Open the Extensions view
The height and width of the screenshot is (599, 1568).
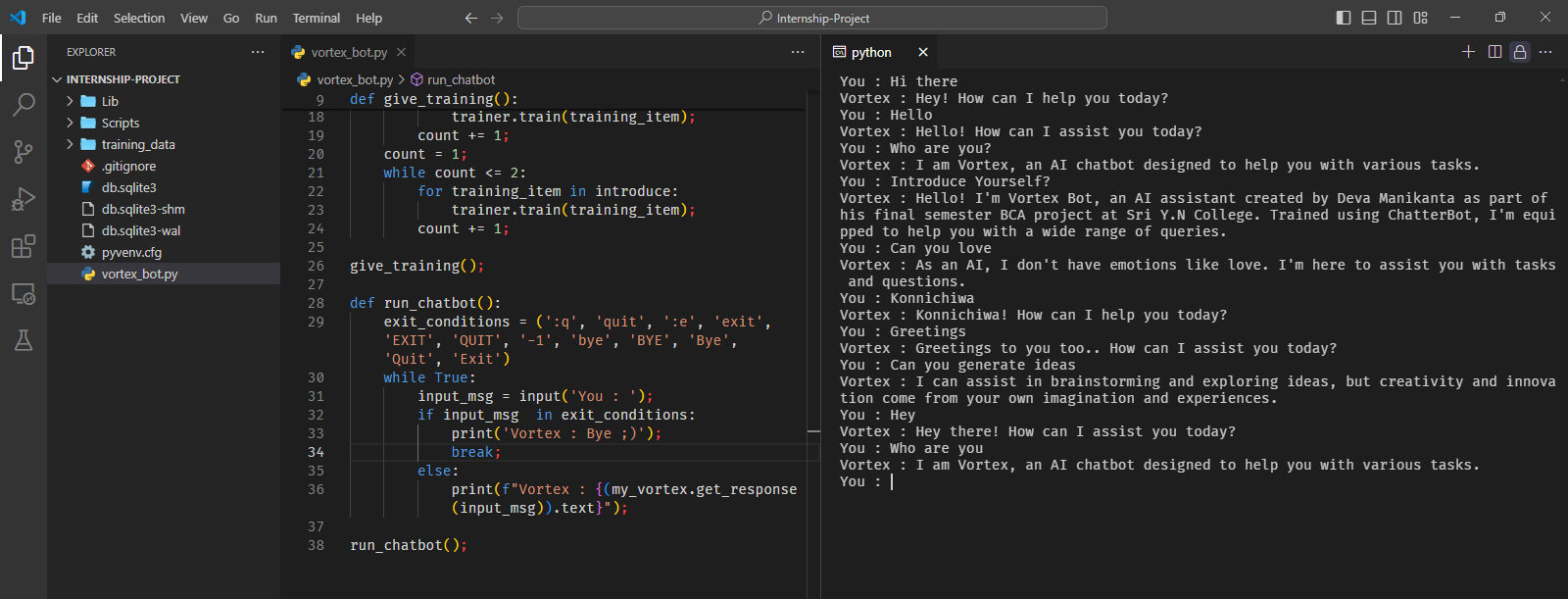tap(24, 246)
